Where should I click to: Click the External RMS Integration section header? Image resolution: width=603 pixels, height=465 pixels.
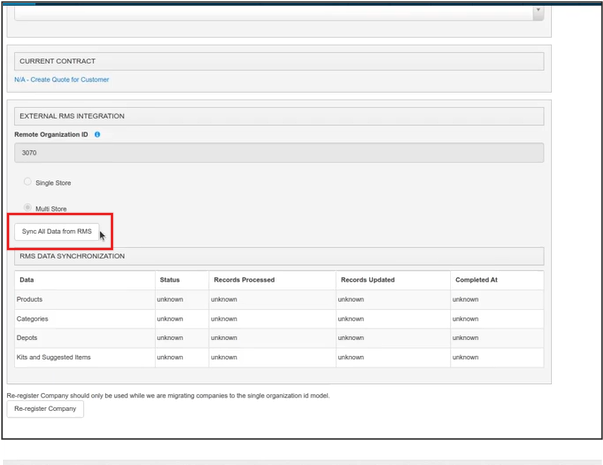pos(72,116)
